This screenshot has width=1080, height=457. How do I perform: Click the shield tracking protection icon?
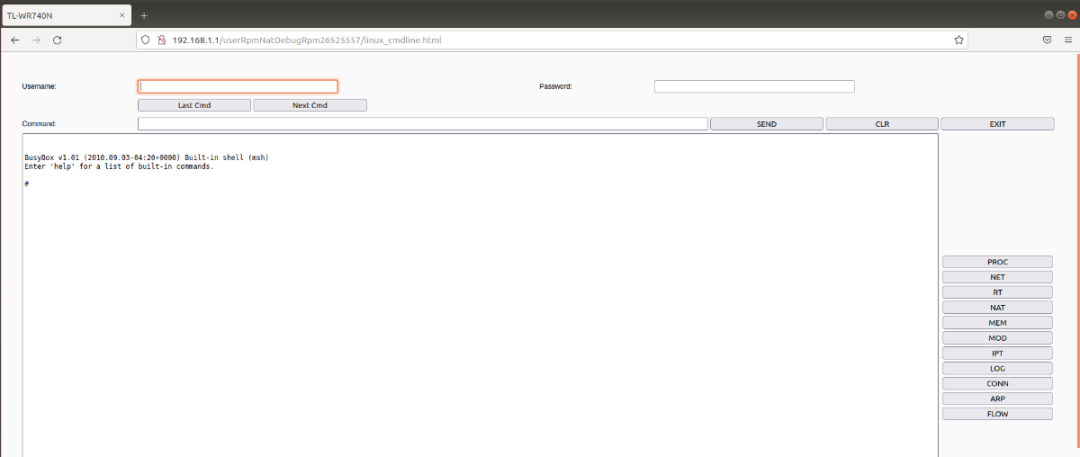pos(145,40)
